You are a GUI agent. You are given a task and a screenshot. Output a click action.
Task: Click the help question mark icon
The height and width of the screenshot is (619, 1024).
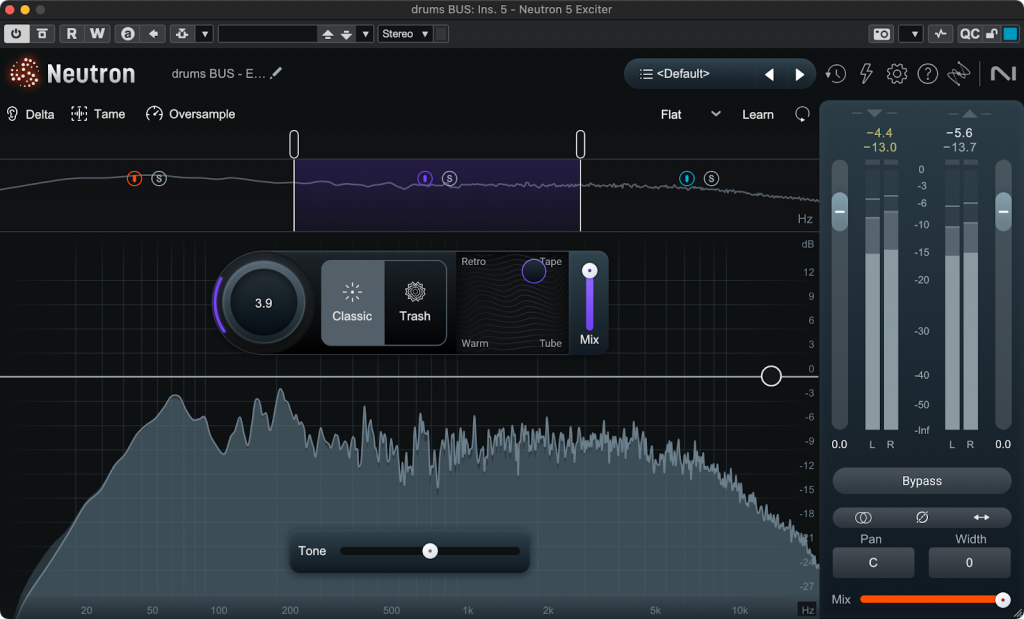[928, 74]
